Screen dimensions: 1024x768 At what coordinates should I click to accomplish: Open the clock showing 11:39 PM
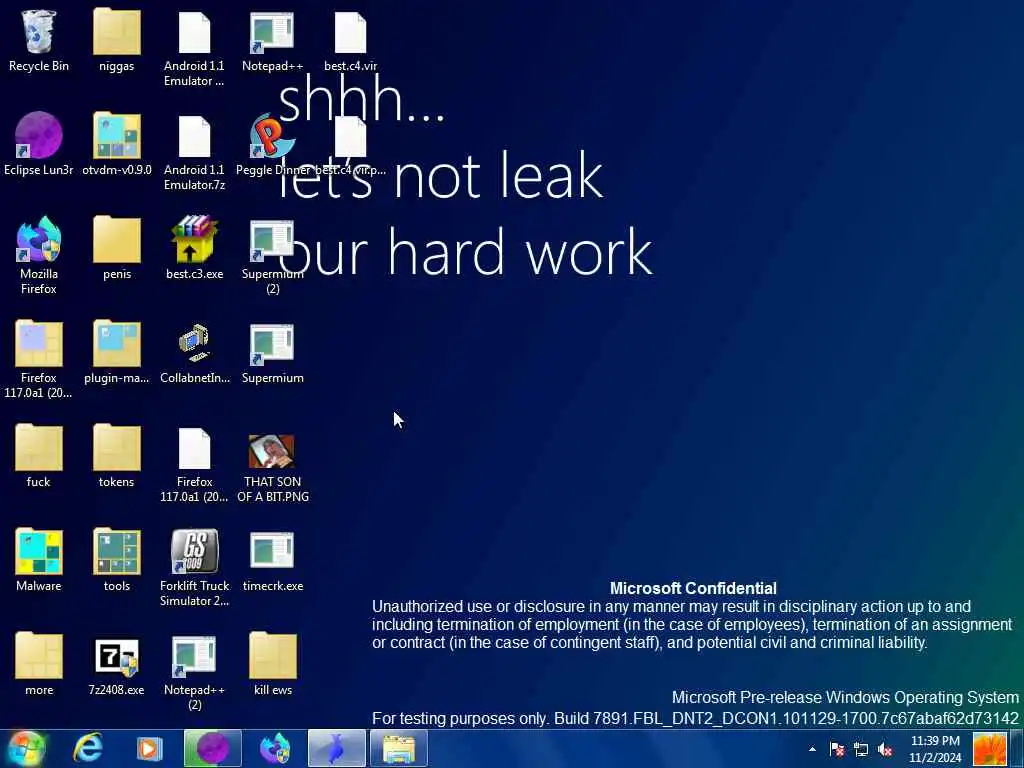[935, 749]
